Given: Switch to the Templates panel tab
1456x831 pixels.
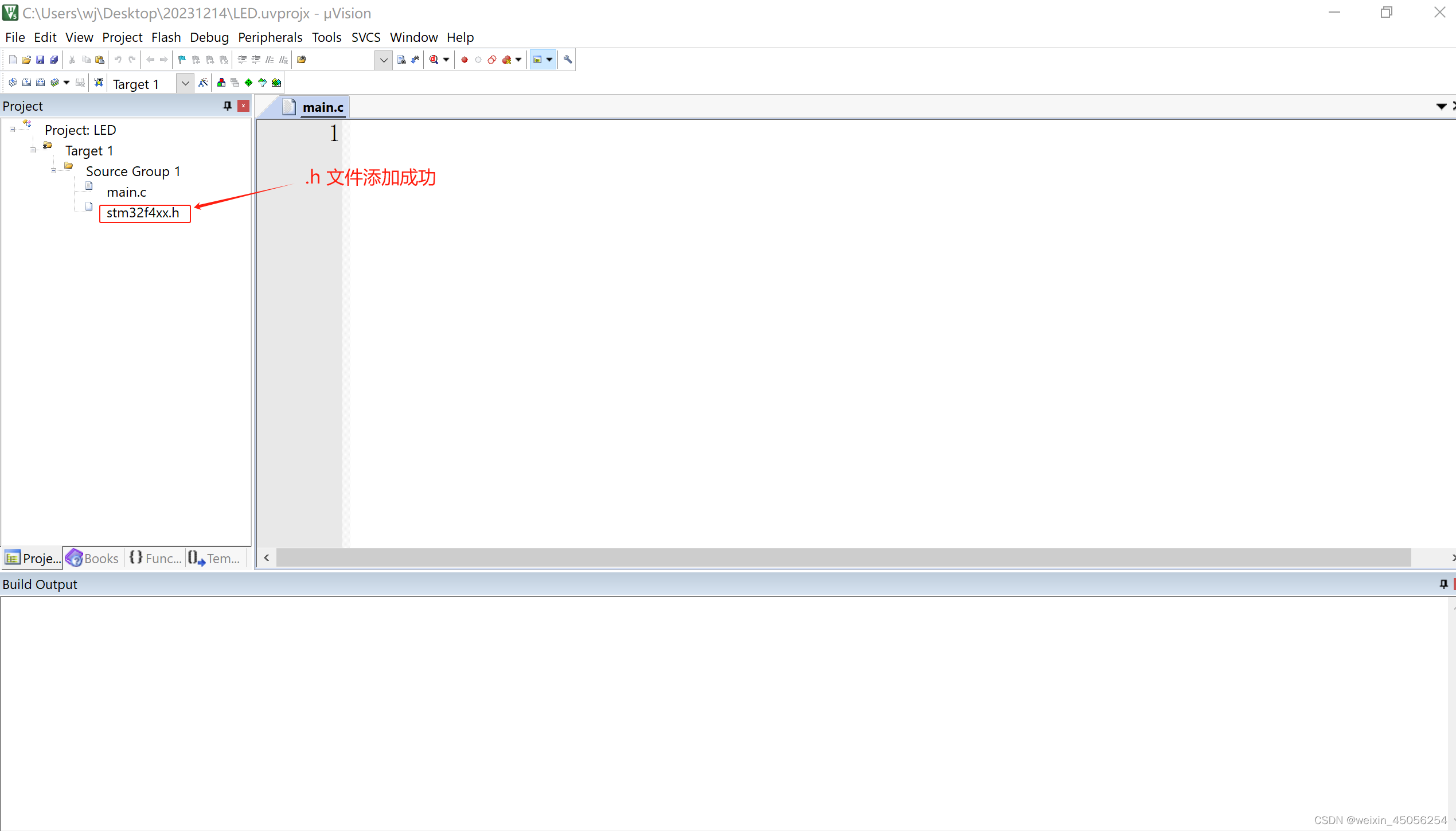Looking at the screenshot, I should (214, 558).
